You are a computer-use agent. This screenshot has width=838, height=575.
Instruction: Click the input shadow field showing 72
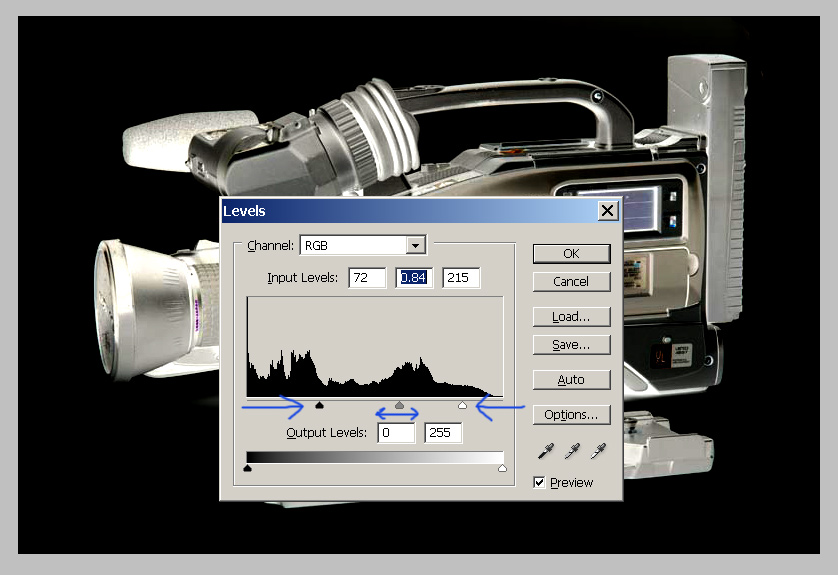367,278
